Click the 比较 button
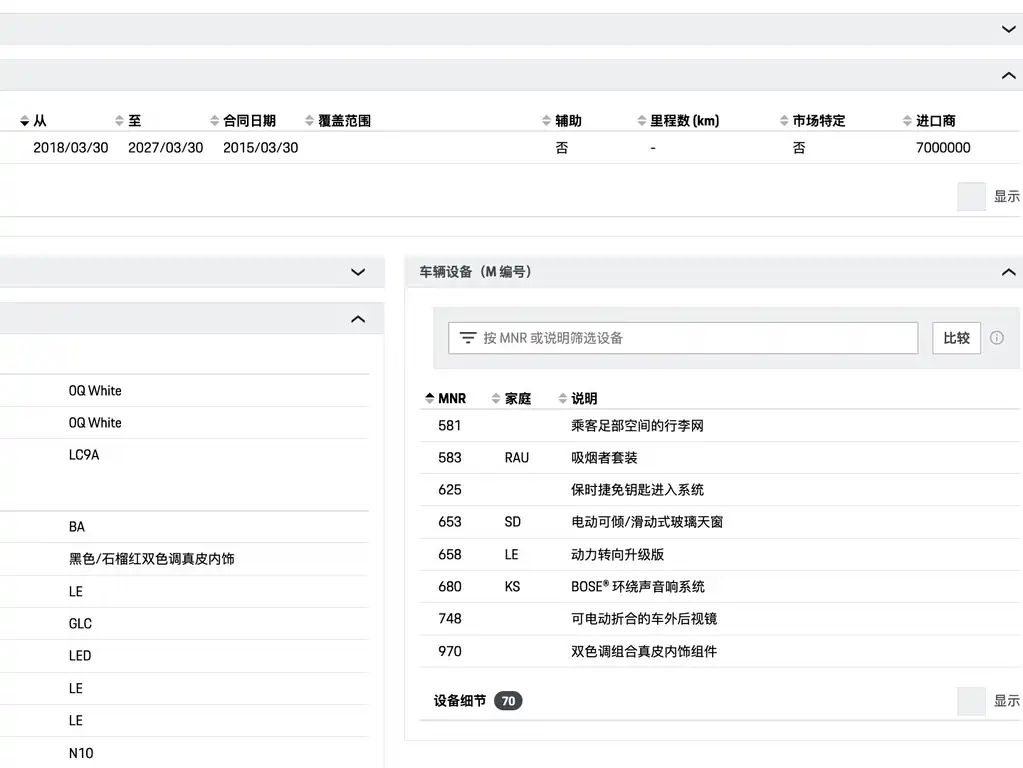1023x768 pixels. click(x=956, y=338)
